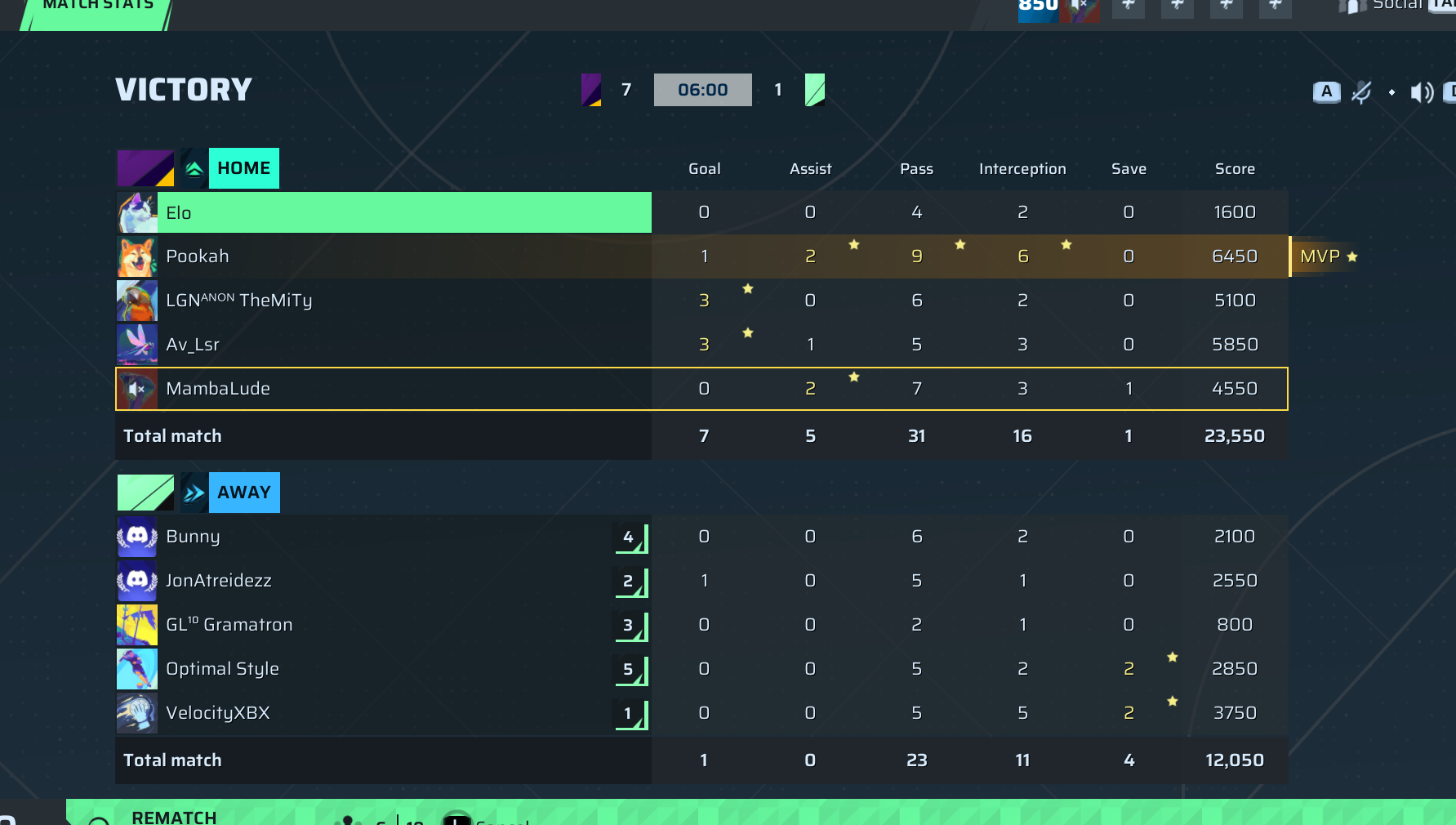
Task: Click MambaLude's score 4550
Action: click(1235, 389)
